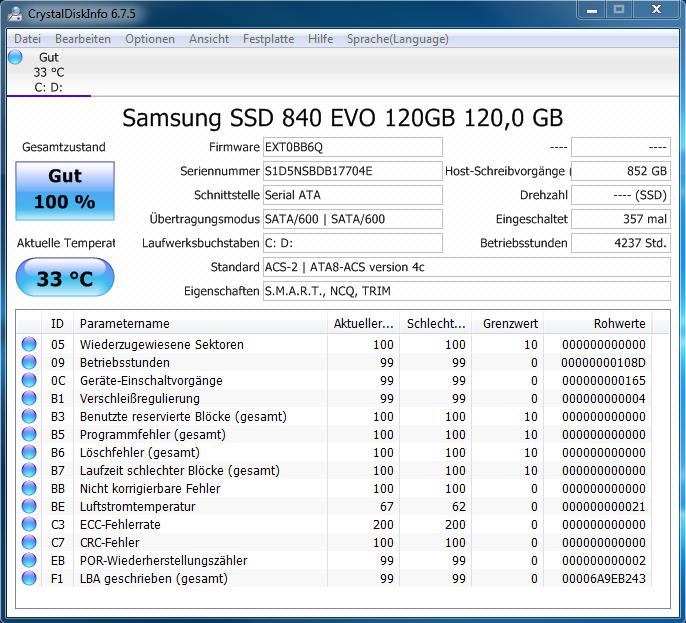Click the Host-Schreibvorgänge value 852 GB

click(x=621, y=171)
